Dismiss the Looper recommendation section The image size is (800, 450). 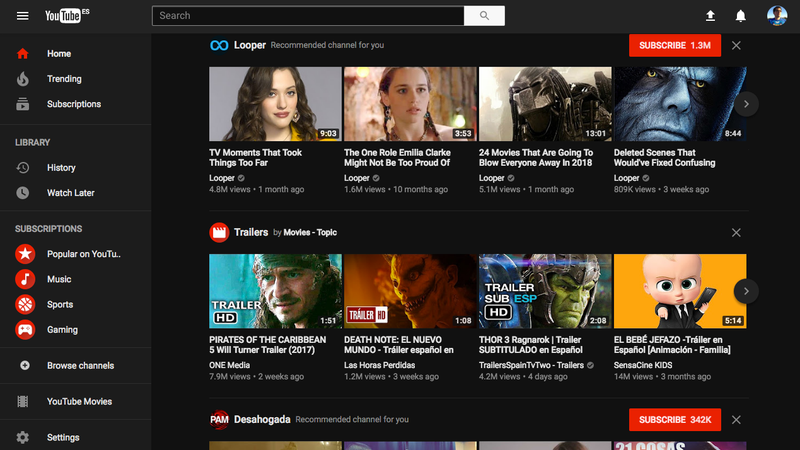736,45
